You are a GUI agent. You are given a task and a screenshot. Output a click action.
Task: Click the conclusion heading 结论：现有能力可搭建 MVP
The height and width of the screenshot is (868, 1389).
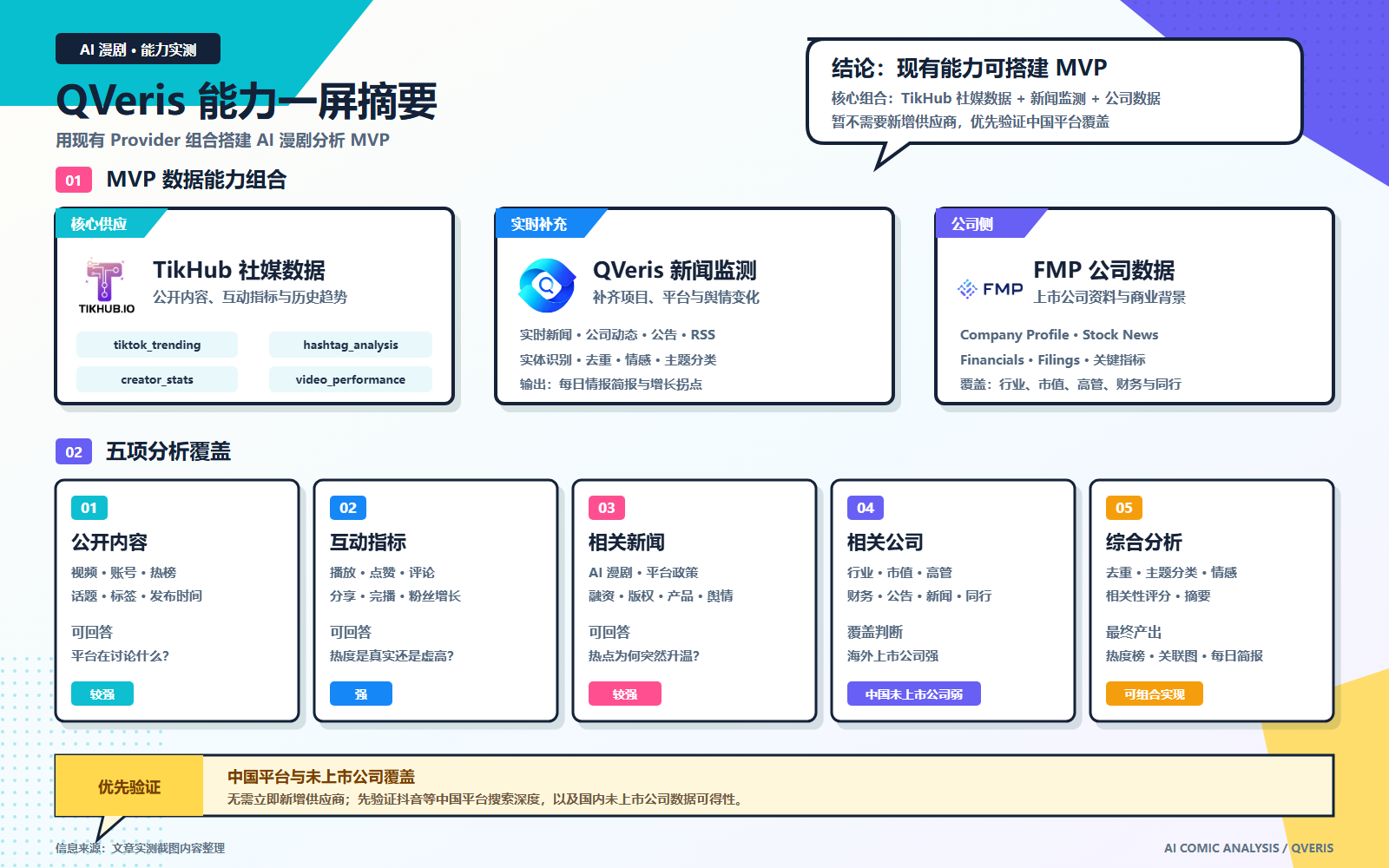click(x=969, y=68)
